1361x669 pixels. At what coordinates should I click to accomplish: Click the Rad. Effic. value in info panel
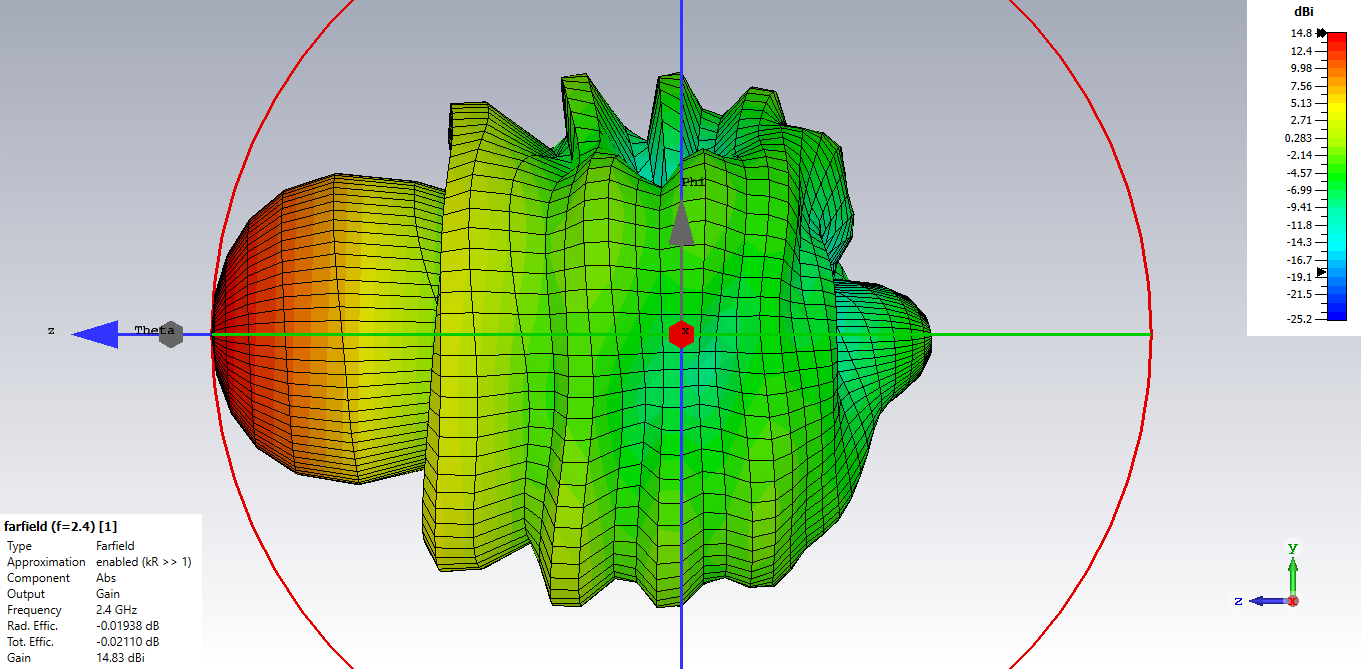[x=127, y=626]
